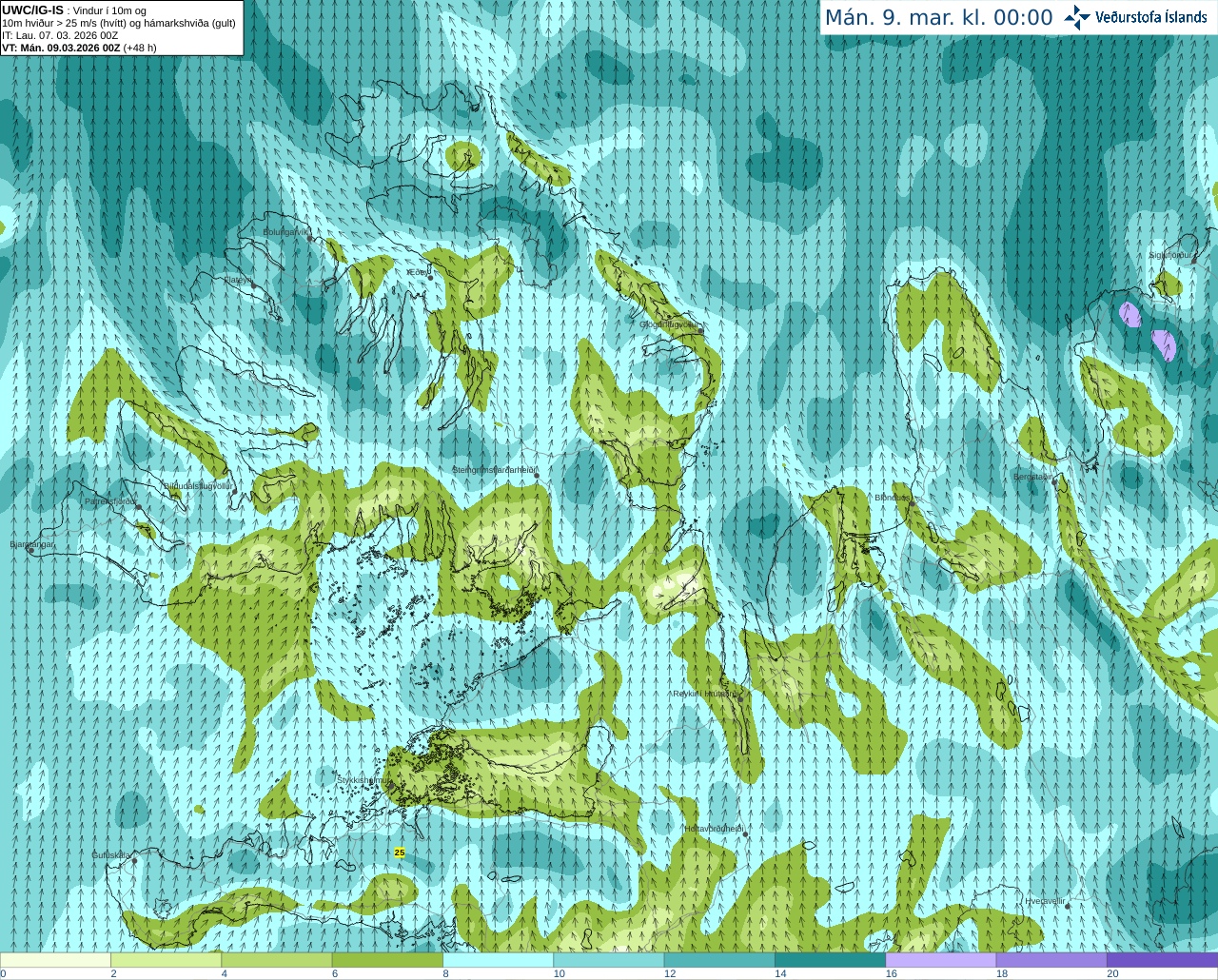
Task: Select the Flateyri station label
Action: [x=238, y=280]
